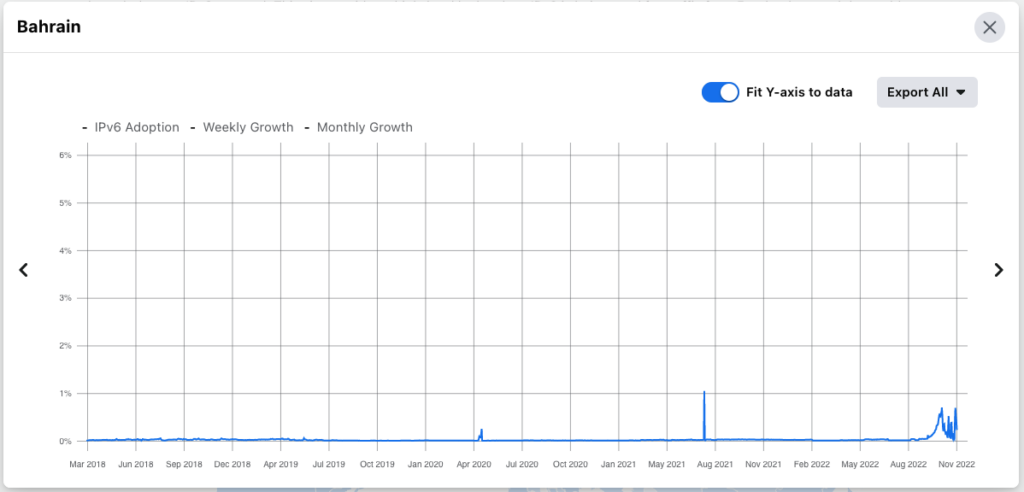Click the Feb 2022 x-axis label
The width and height of the screenshot is (1024, 492).
pos(812,464)
